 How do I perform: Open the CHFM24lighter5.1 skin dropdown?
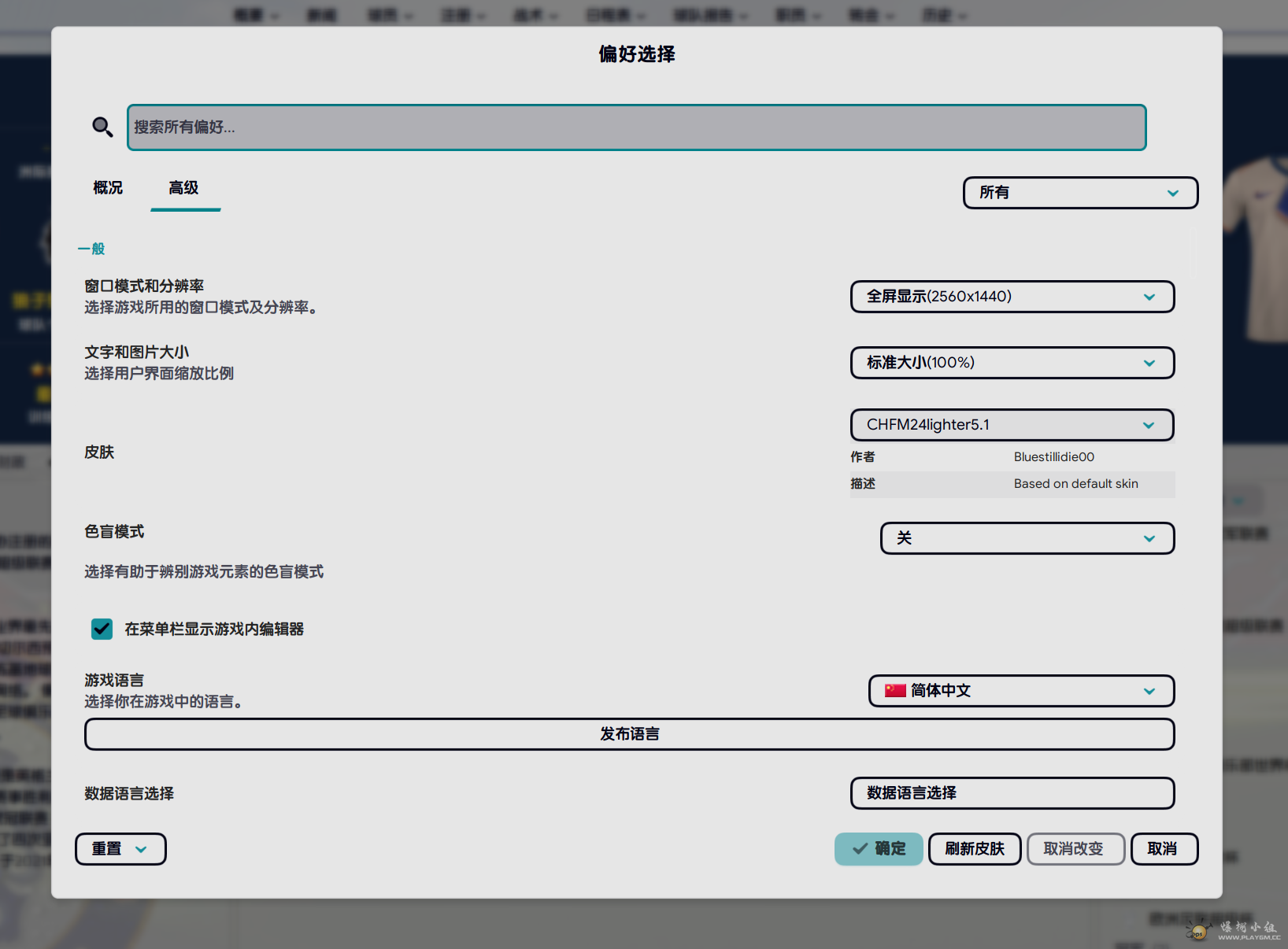(1012, 425)
